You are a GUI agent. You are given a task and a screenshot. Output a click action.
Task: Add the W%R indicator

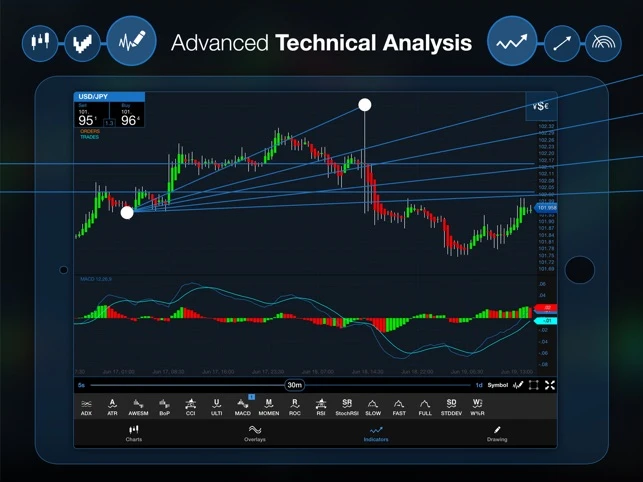477,407
